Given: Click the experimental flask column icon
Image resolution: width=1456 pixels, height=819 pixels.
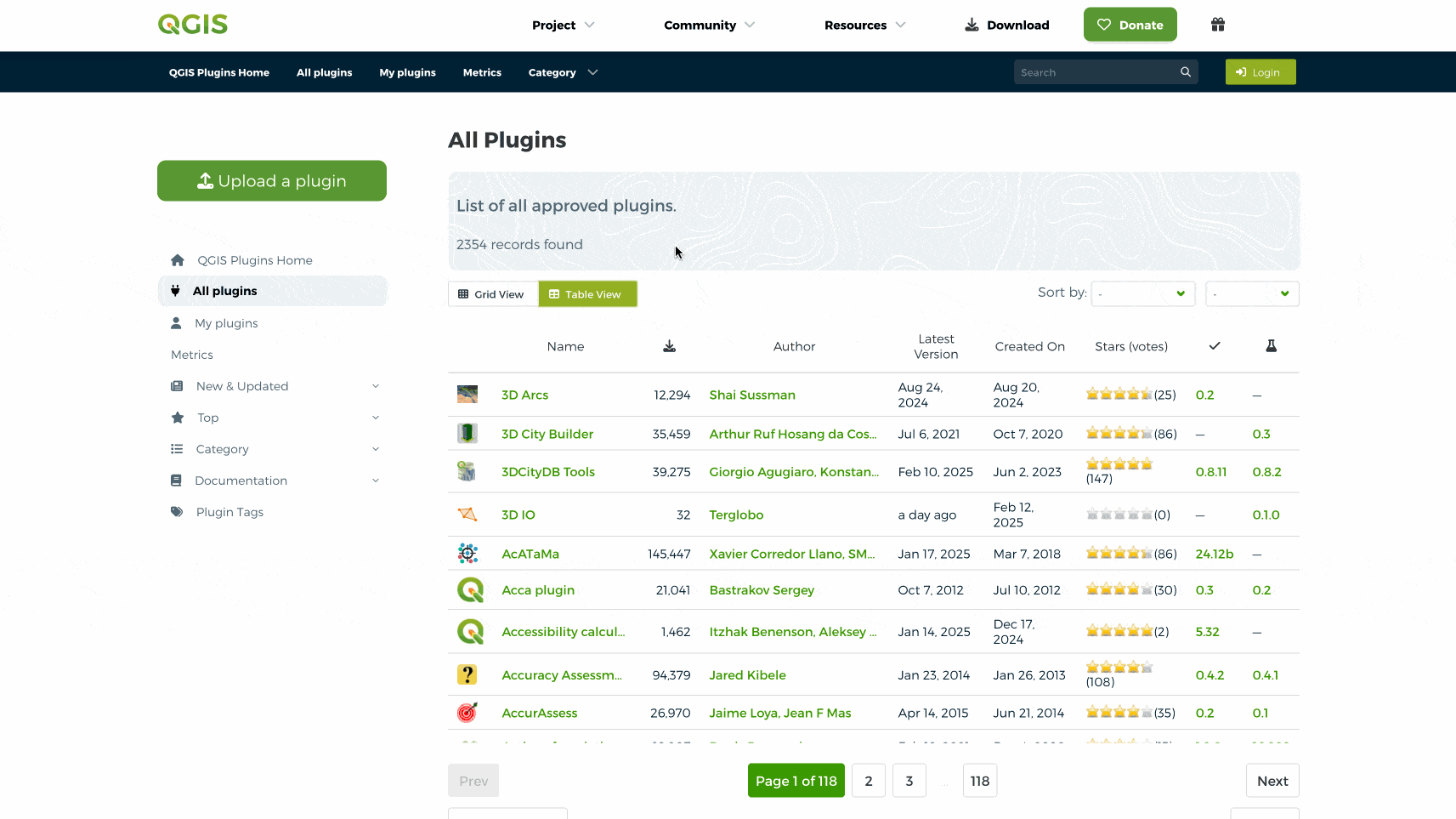Looking at the screenshot, I should pos(1271,346).
